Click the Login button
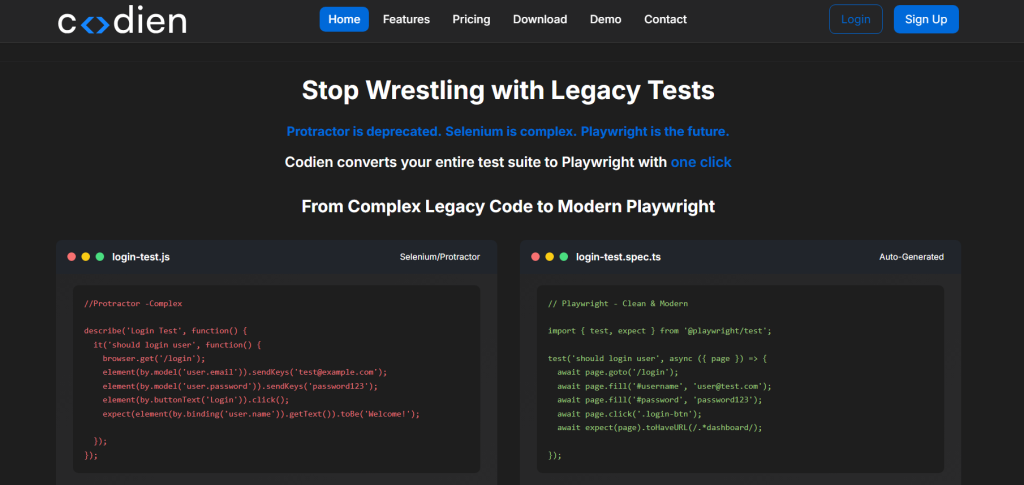1024x485 pixels. (x=856, y=19)
